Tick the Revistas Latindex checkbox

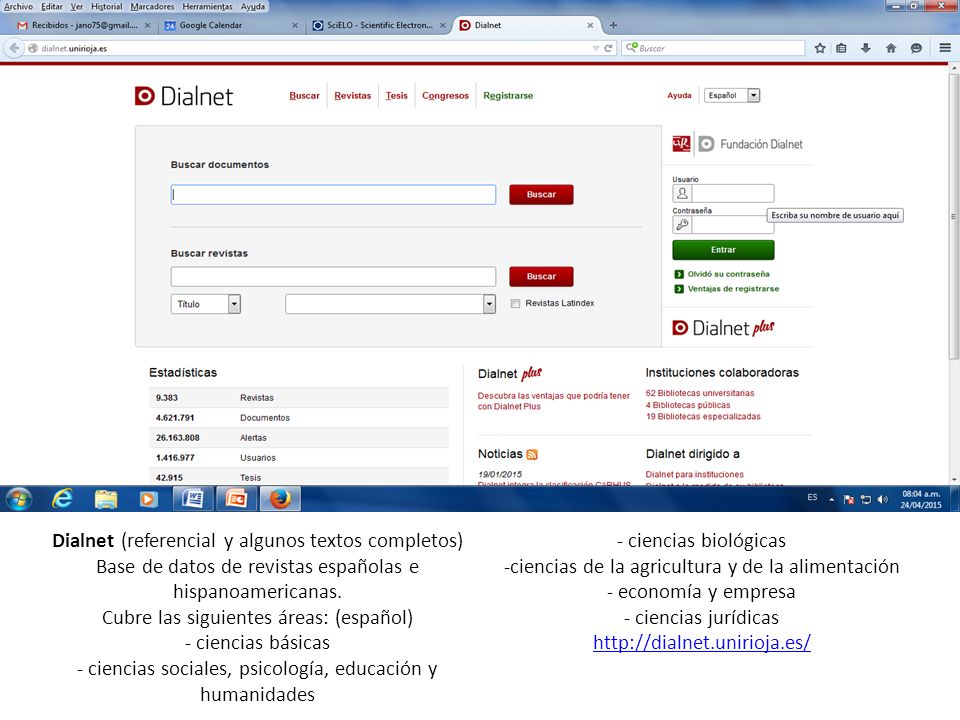(516, 304)
